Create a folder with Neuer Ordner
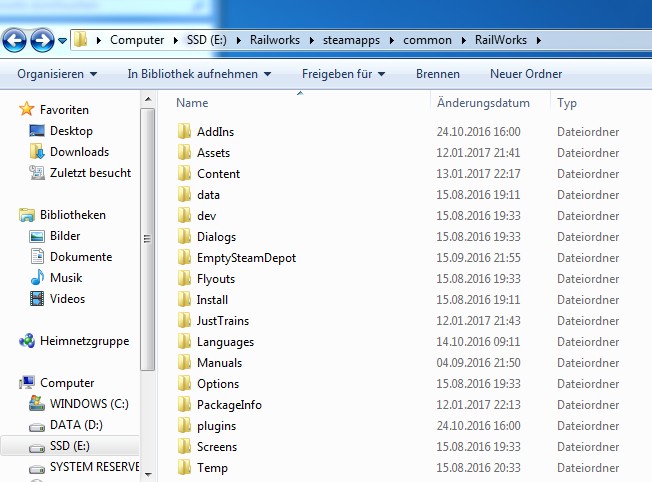The width and height of the screenshot is (652, 482). (x=526, y=74)
